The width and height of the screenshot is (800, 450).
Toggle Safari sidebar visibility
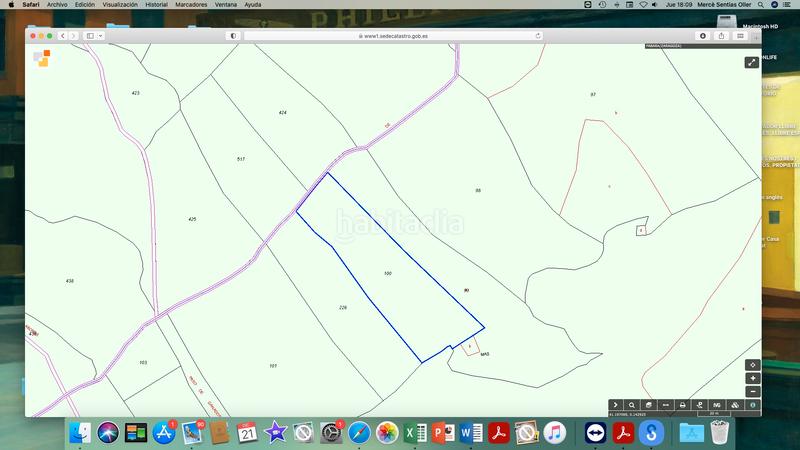[x=90, y=35]
